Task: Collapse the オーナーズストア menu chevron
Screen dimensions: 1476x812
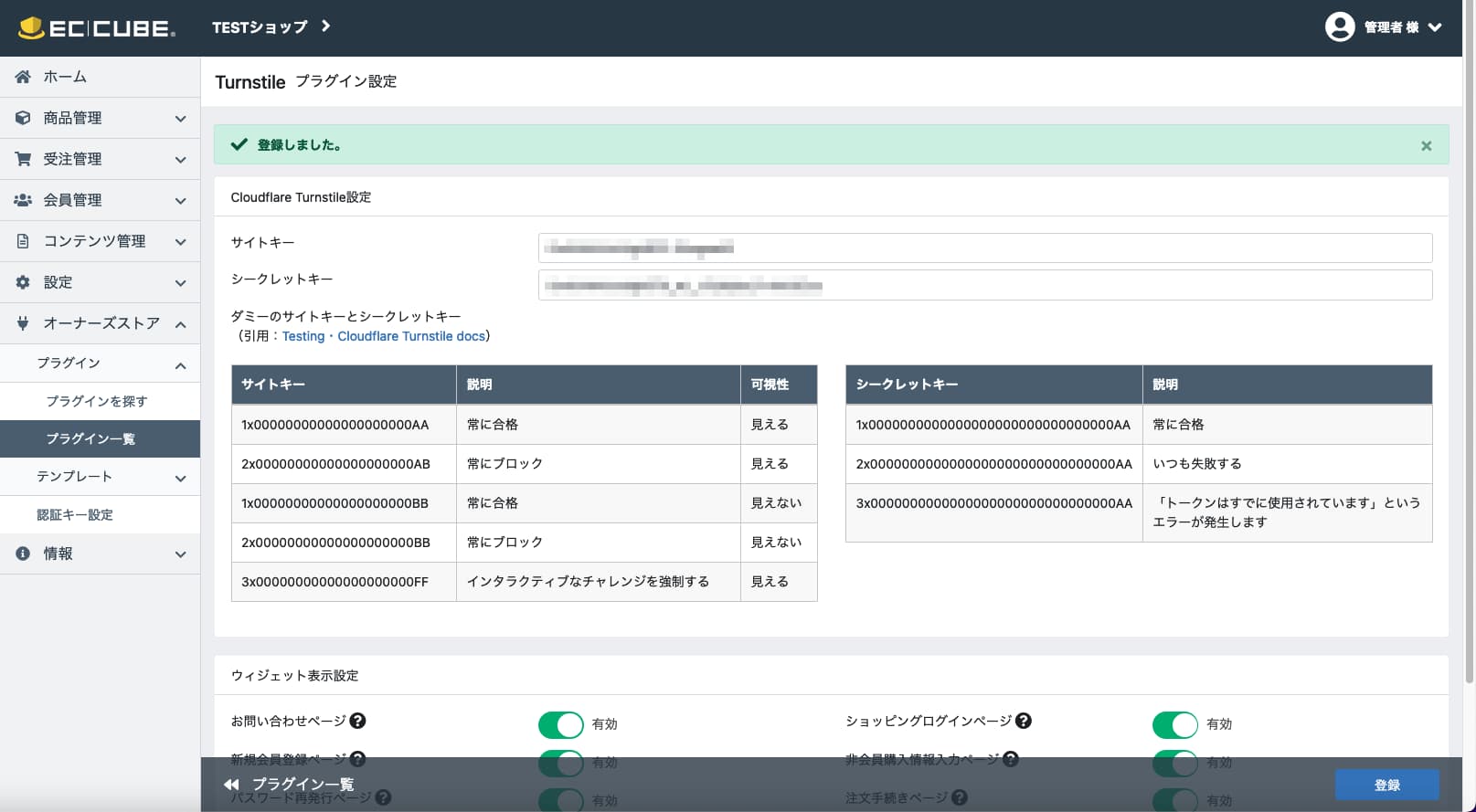Action: click(180, 324)
